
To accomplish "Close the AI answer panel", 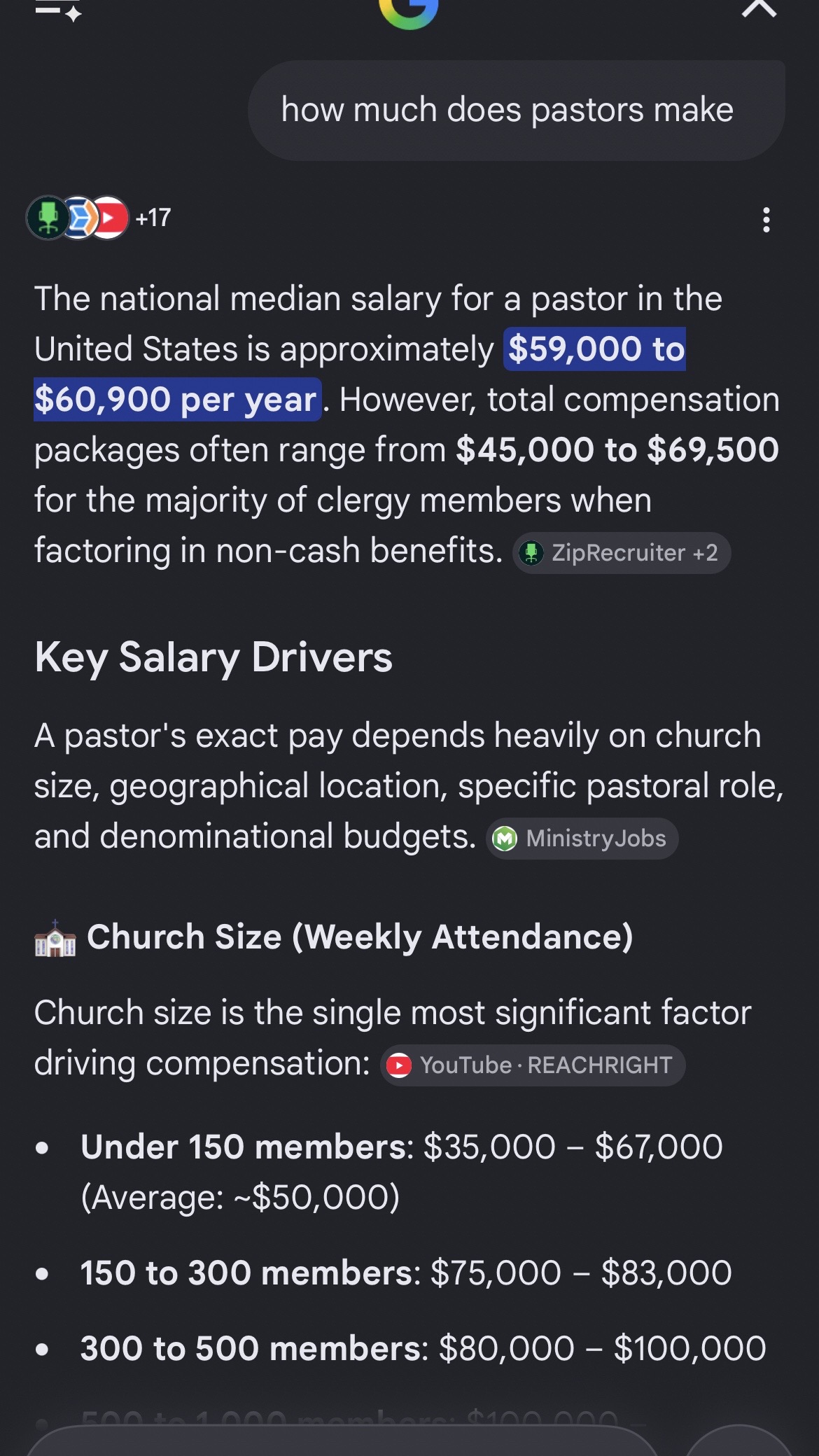I will point(759,8).
